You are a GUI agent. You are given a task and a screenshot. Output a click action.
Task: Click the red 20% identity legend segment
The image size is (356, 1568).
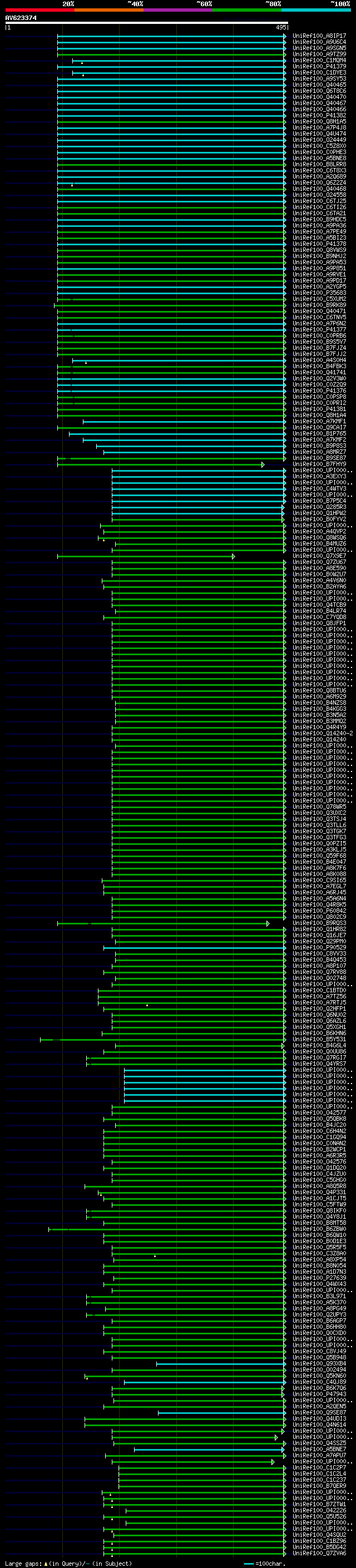(x=39, y=11)
